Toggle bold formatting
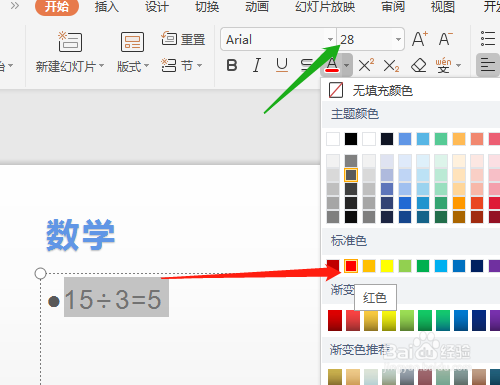 tap(232, 65)
